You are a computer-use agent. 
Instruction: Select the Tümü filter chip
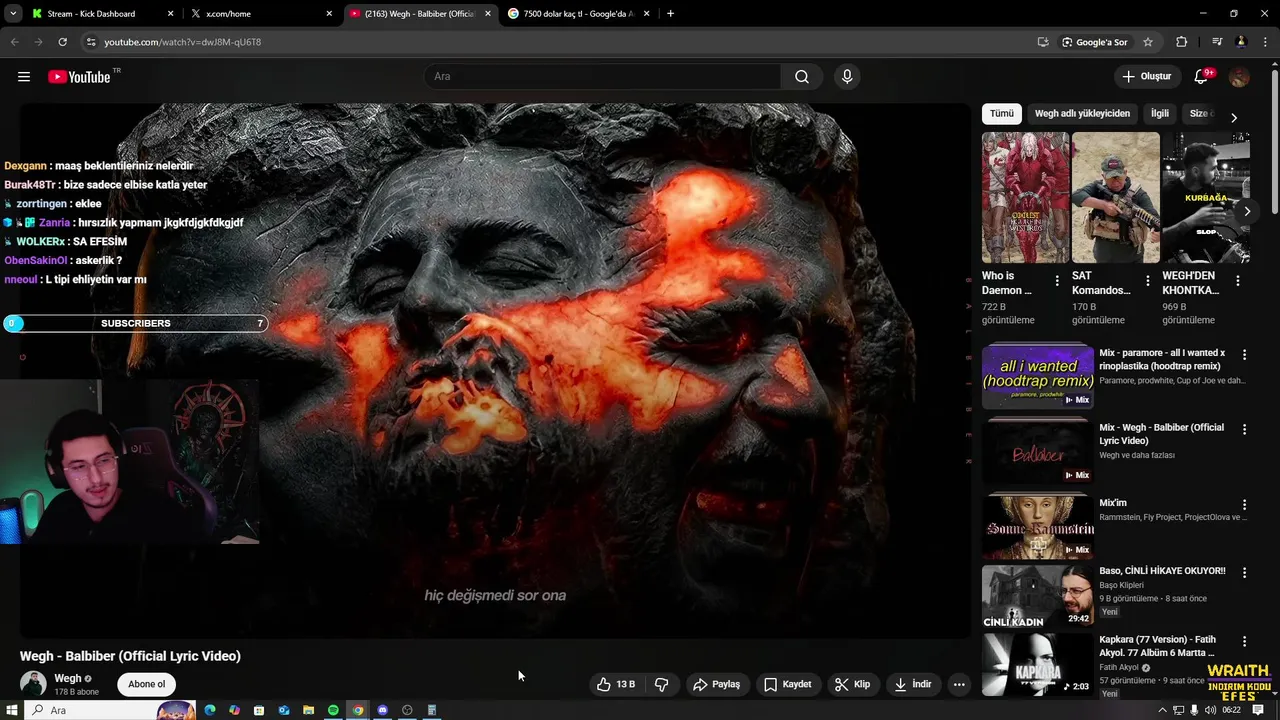[x=1001, y=114]
